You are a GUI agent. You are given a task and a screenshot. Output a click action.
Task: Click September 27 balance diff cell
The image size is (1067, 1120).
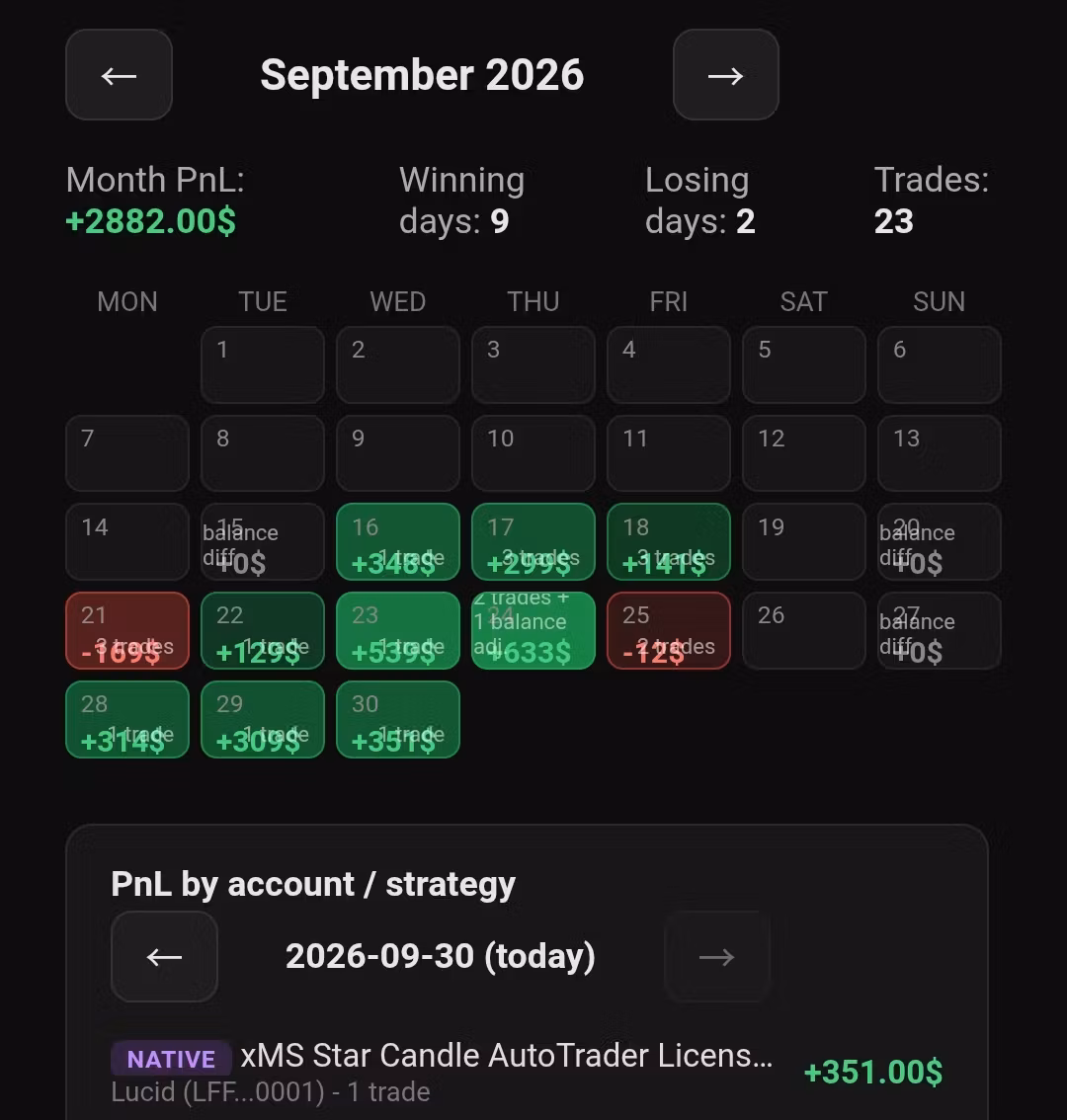tap(940, 631)
